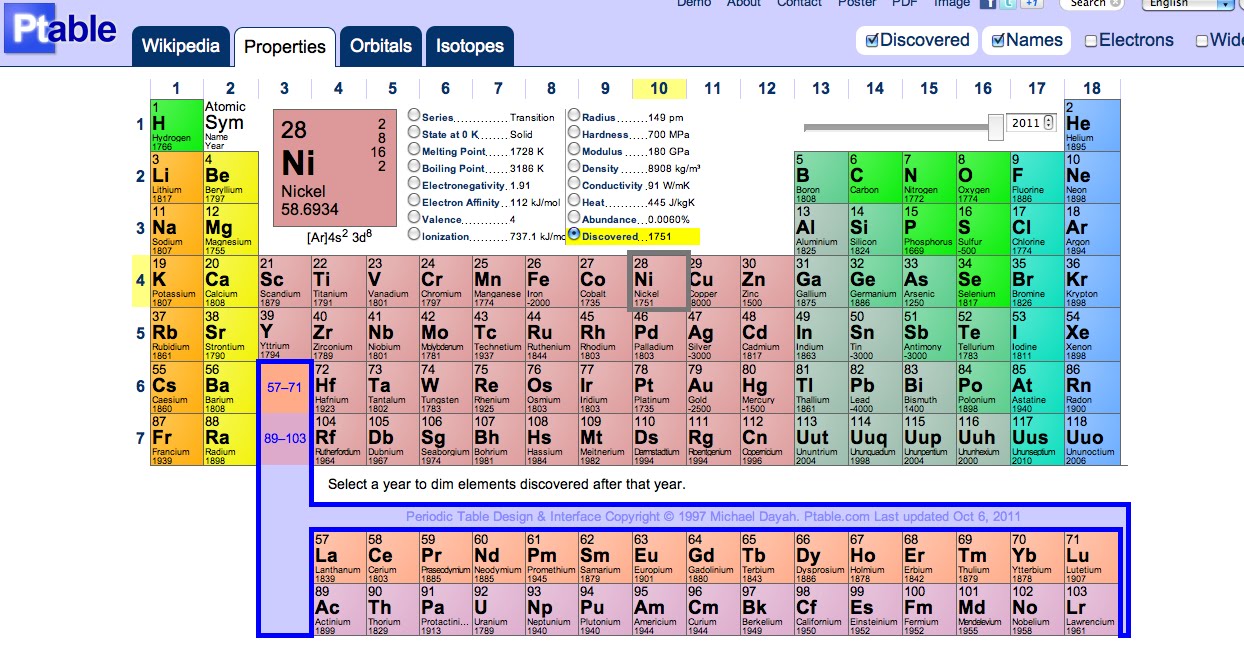Select the Uranium (U) element tile

tap(497, 608)
